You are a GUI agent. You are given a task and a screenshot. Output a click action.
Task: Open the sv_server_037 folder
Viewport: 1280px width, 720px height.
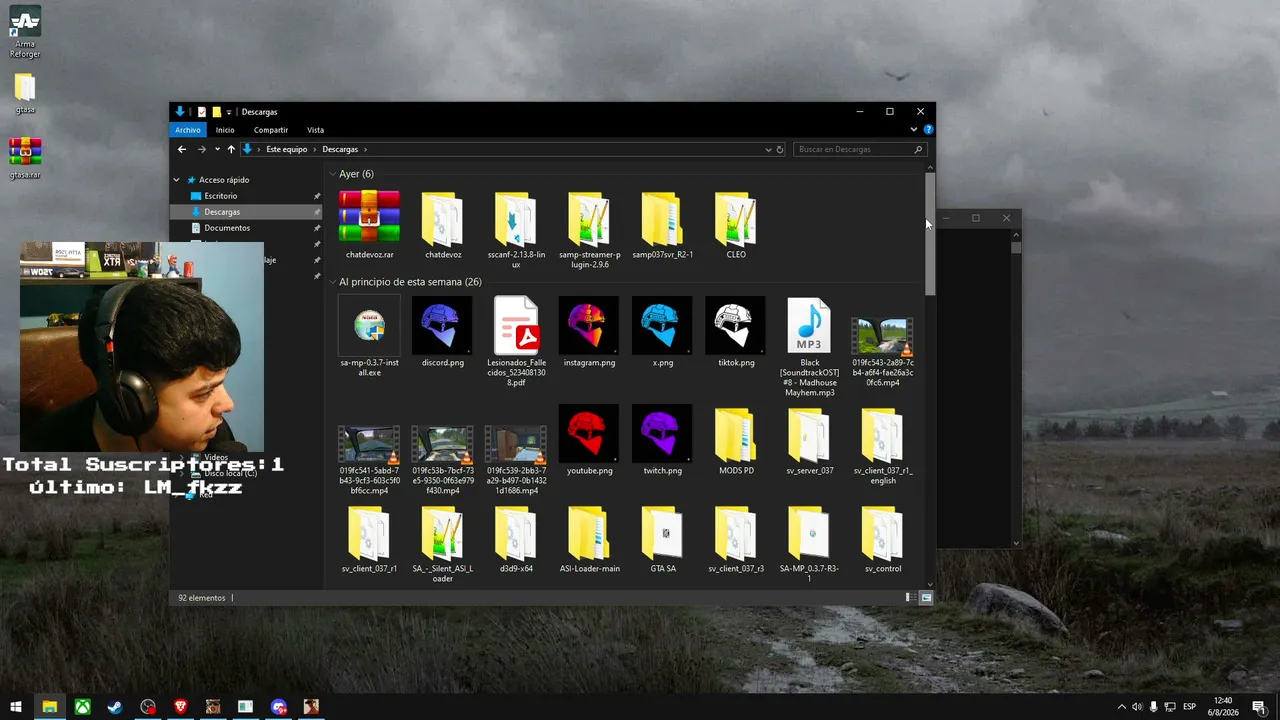pos(809,440)
